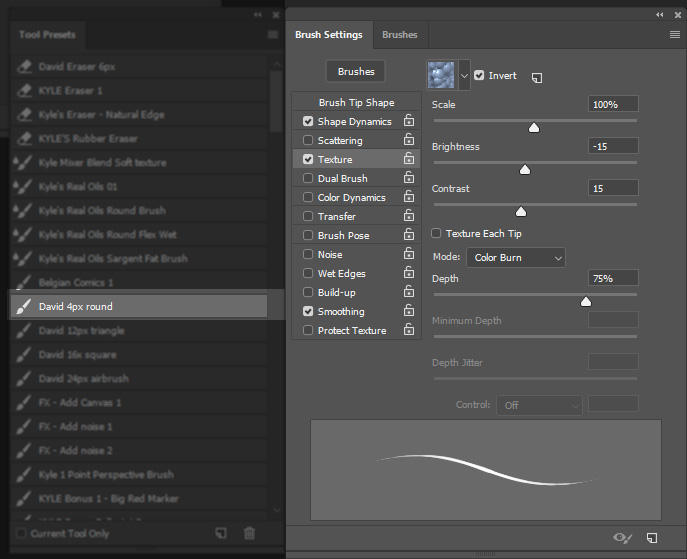Toggle the live brush tip preview icon
Screen dimensions: 687x559
[622, 538]
